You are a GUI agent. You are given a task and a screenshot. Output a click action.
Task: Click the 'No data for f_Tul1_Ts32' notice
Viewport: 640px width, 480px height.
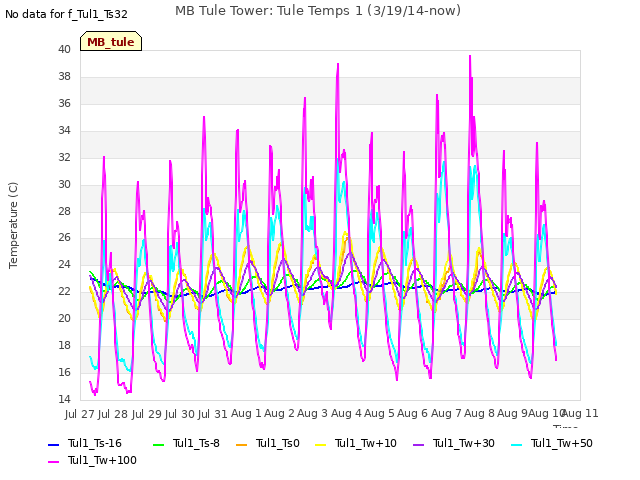pos(67,14)
